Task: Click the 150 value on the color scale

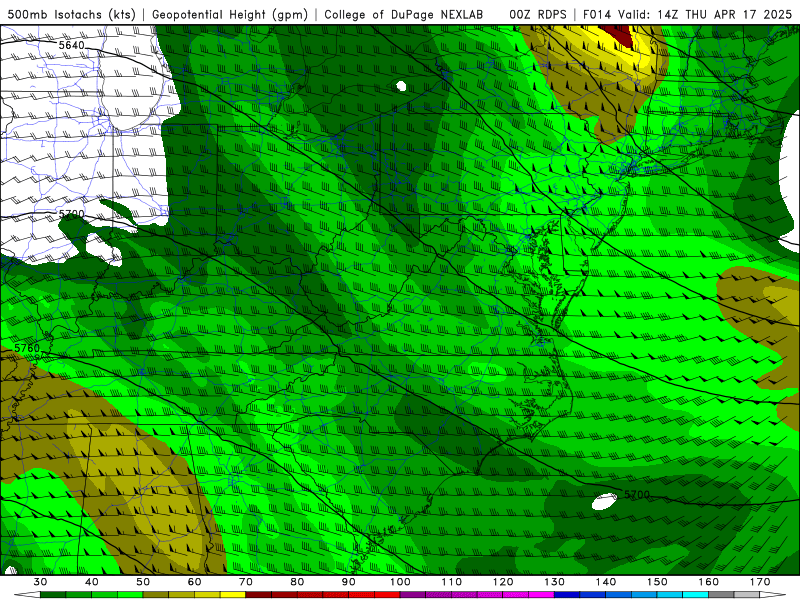Action: coord(657,582)
